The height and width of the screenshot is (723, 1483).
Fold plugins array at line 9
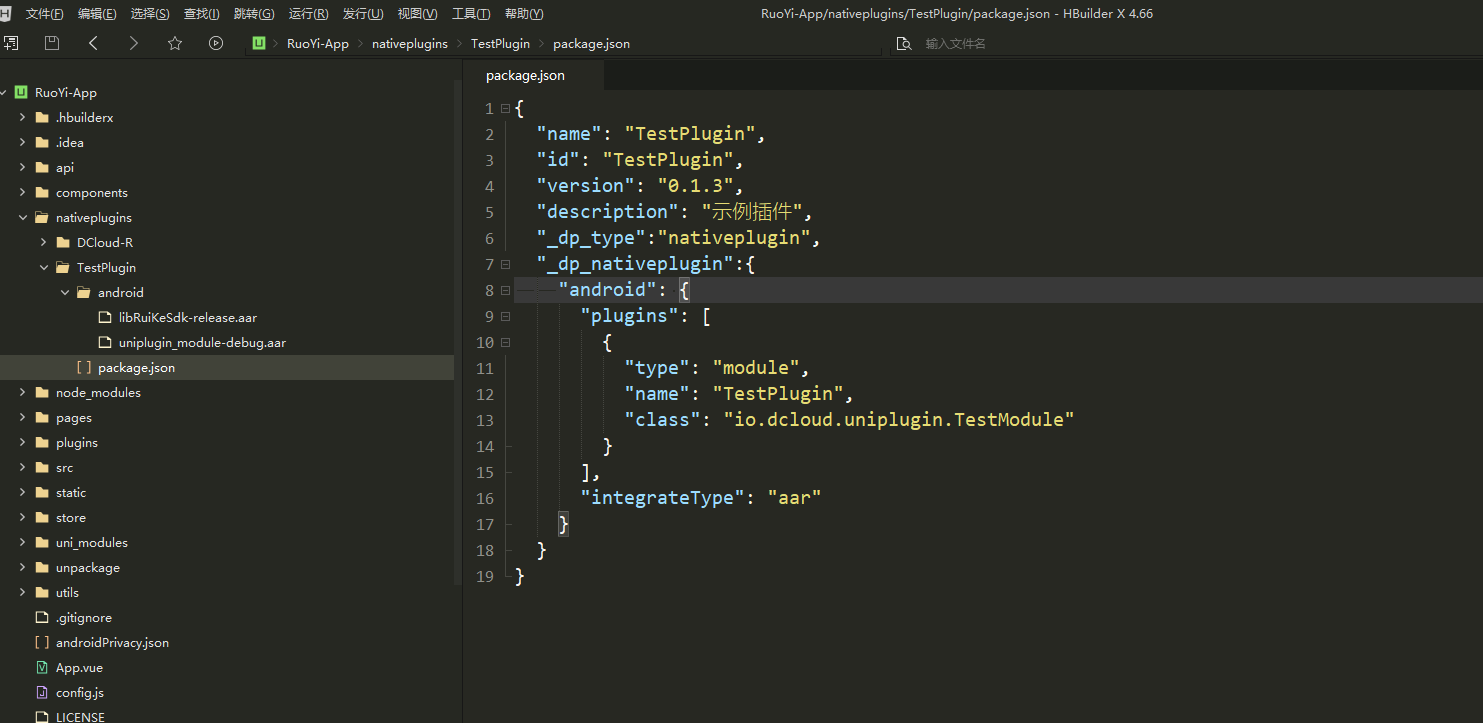point(505,316)
